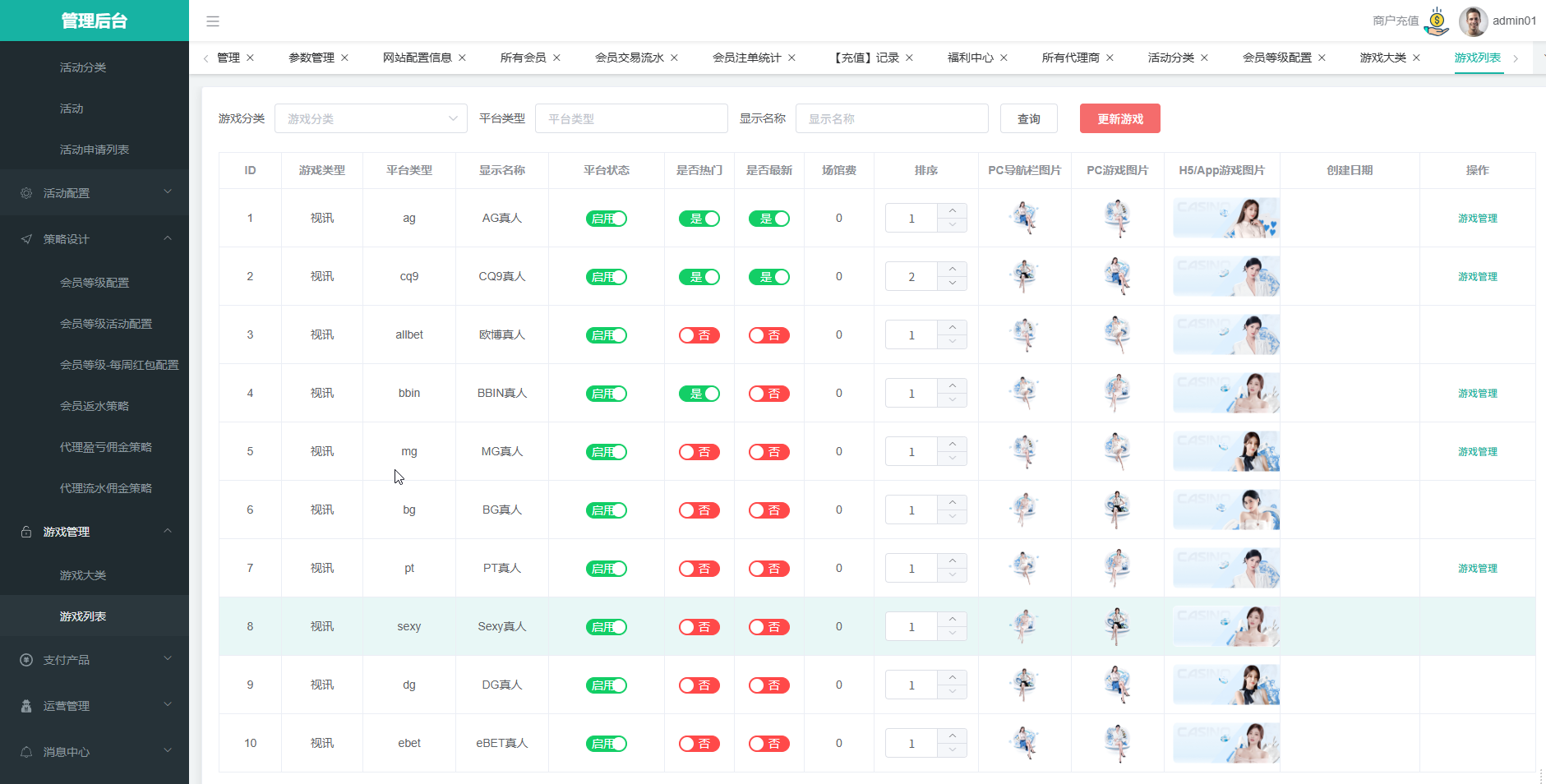
Task: Toggle 是否最新 switch for CQ9真人 row
Action: [769, 277]
